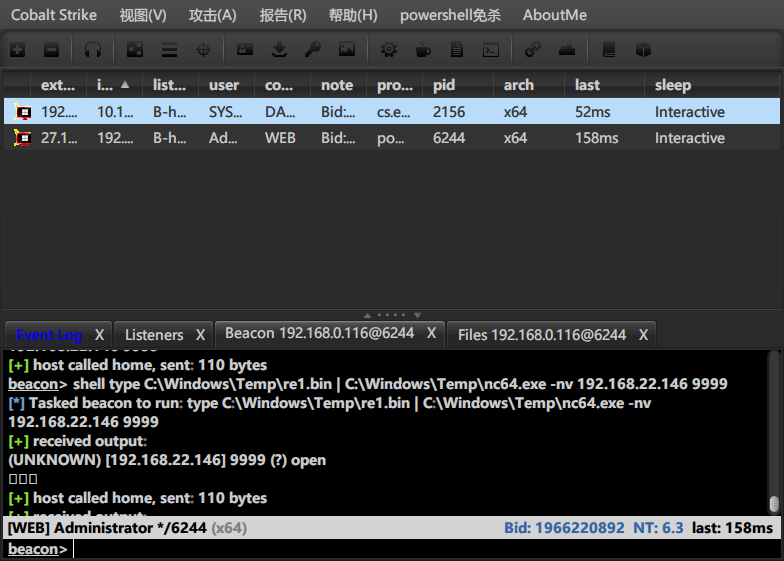
Task: Open the Cobalt Strike menu
Action: tap(54, 15)
